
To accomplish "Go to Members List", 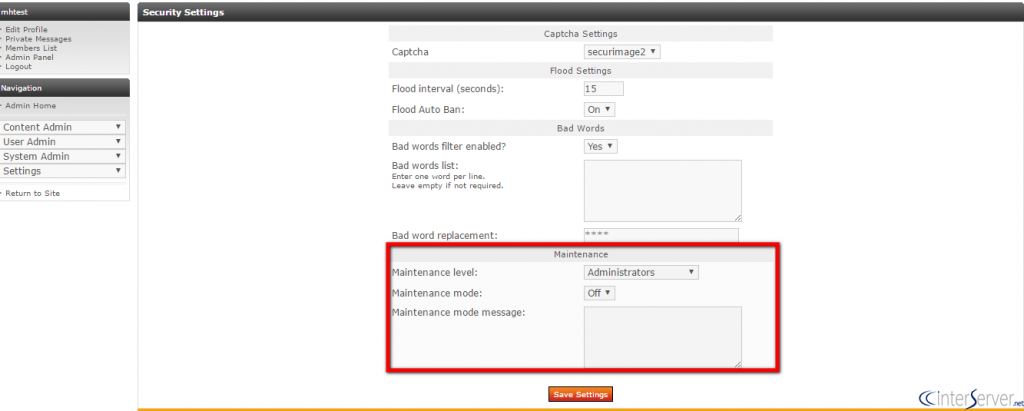I will click(31, 48).
